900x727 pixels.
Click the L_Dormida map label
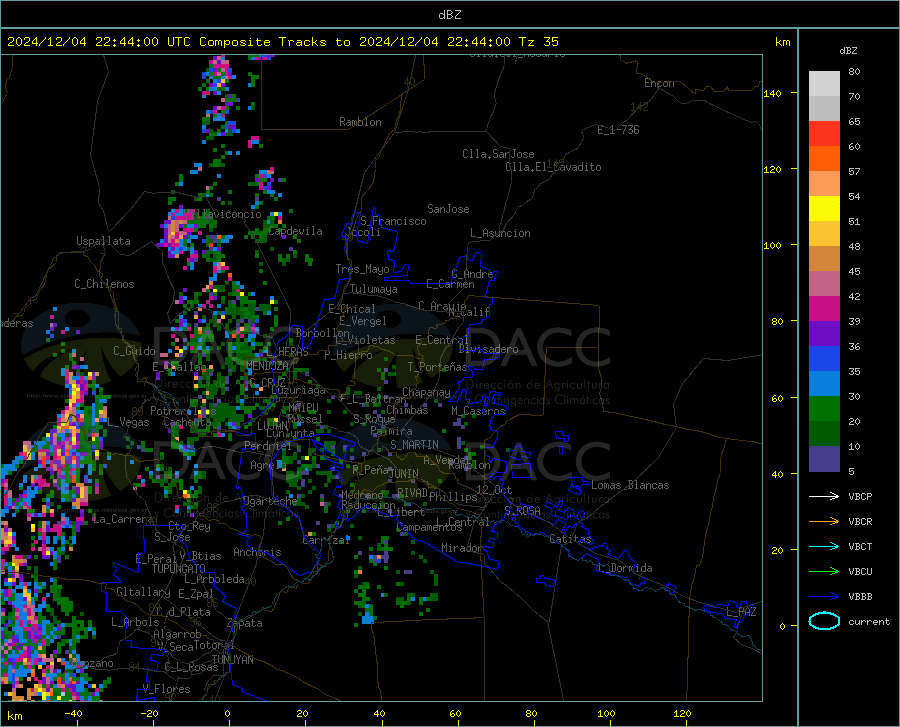(625, 568)
